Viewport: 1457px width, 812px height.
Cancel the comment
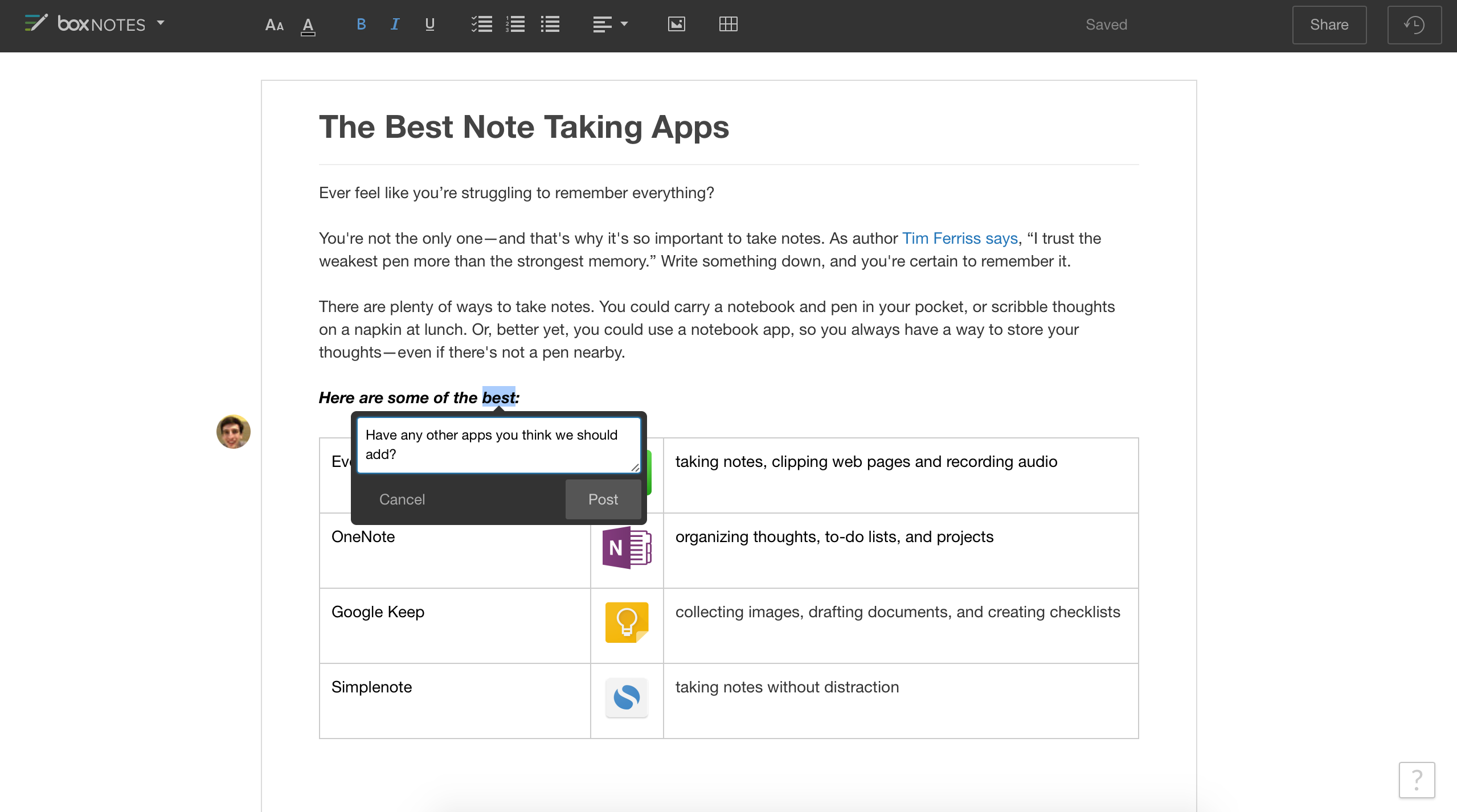[402, 499]
